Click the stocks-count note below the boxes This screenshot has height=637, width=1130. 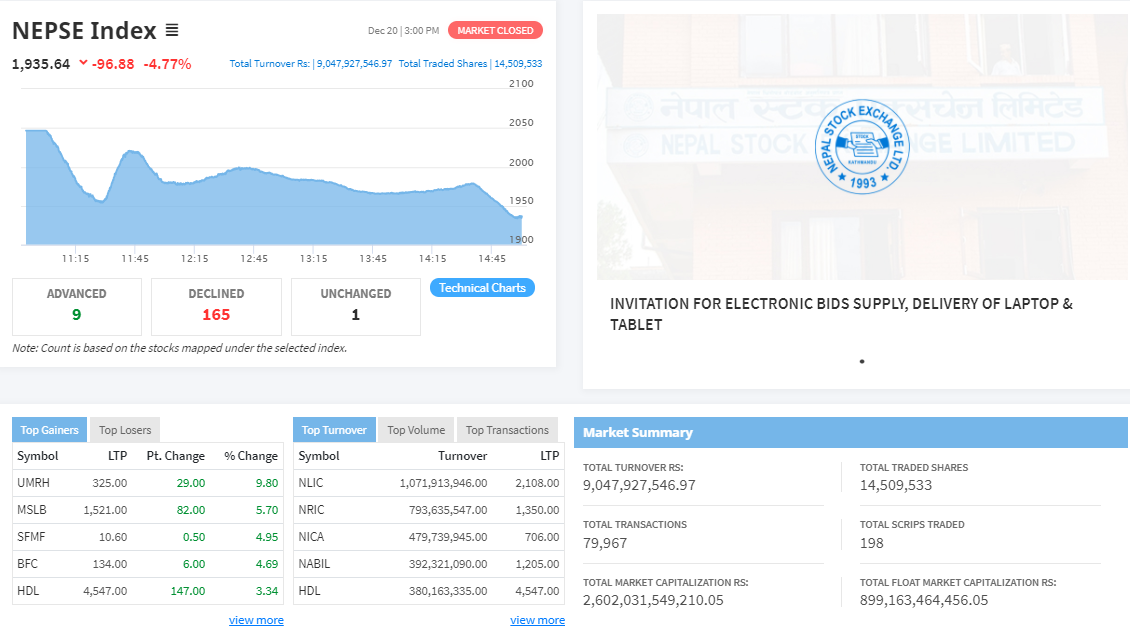[179, 348]
